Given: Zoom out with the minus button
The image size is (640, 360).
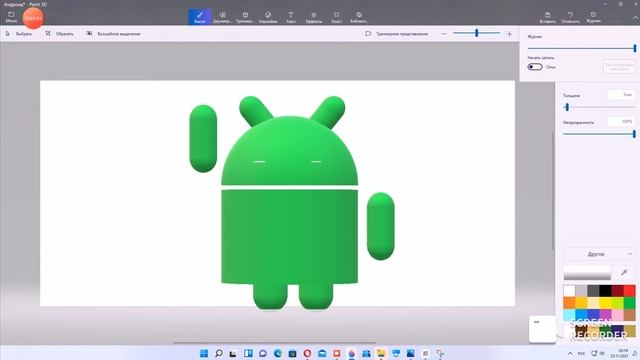Looking at the screenshot, I should click(x=444, y=34).
